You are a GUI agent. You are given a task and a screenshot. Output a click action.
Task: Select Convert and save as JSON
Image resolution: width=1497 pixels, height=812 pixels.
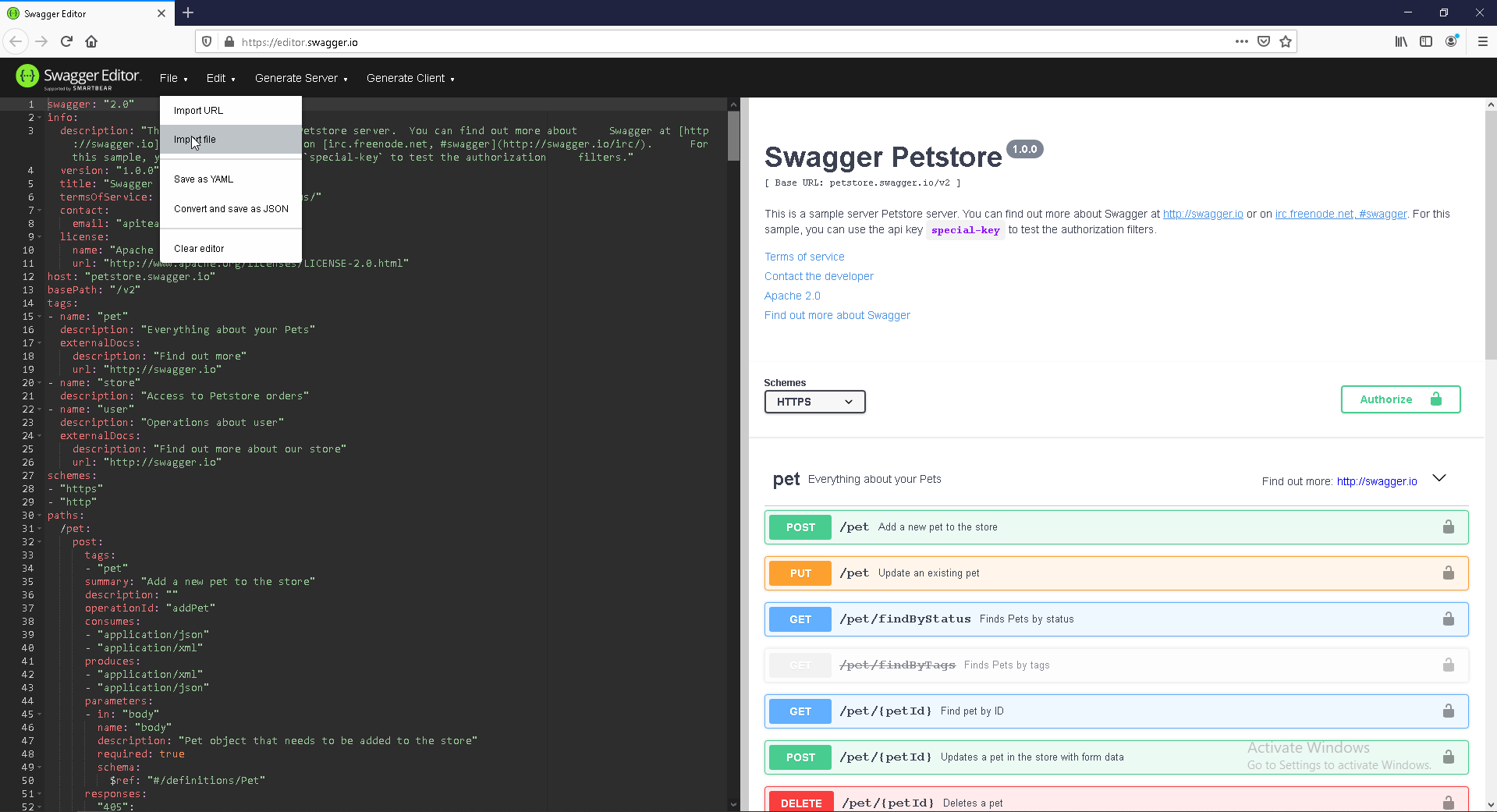click(231, 209)
